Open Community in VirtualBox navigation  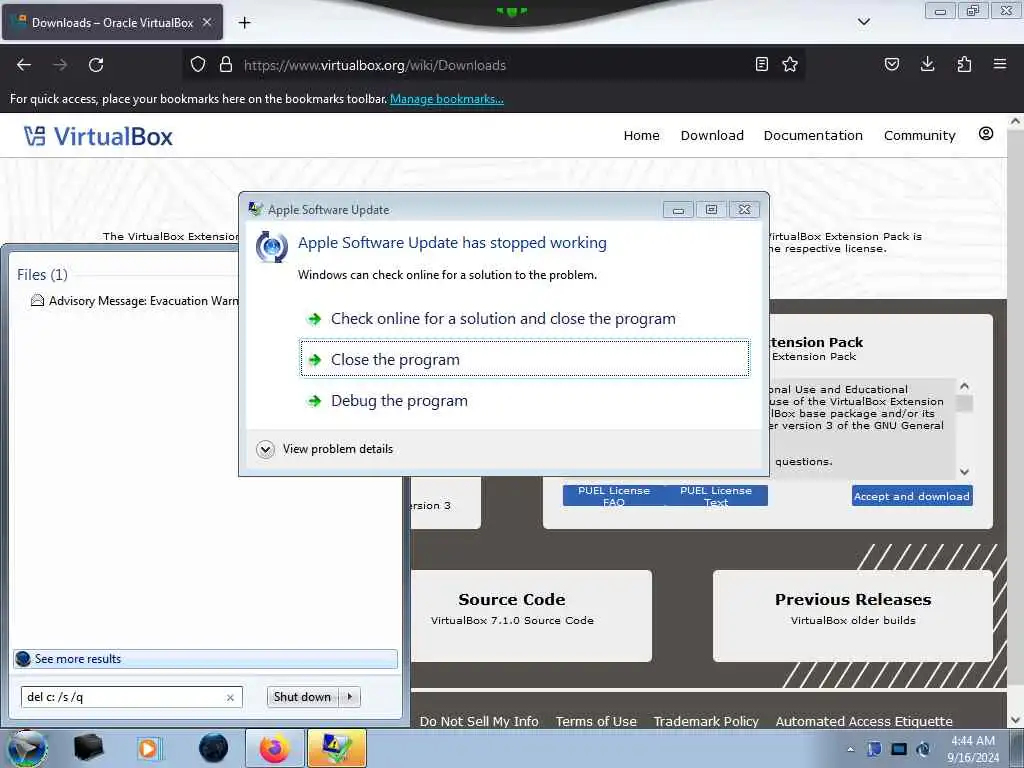[920, 135]
